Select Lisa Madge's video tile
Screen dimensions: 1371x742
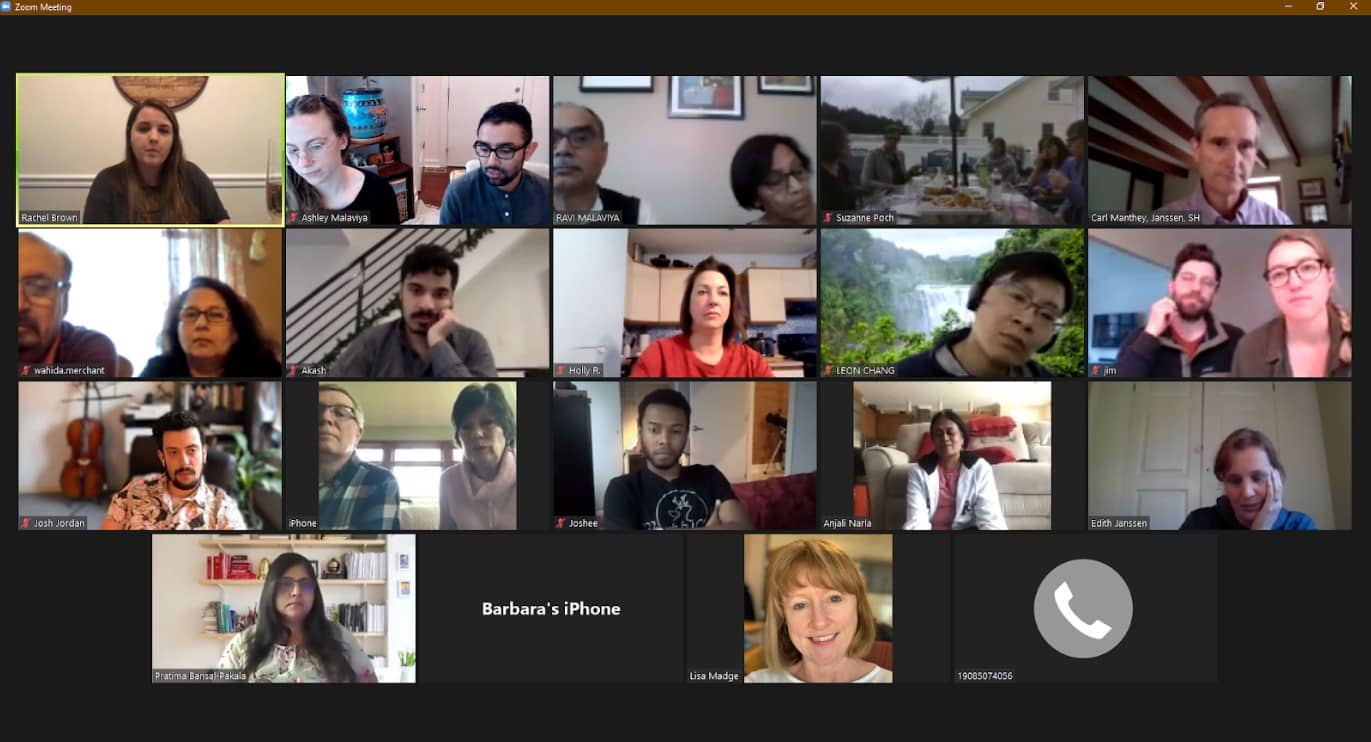[x=818, y=608]
